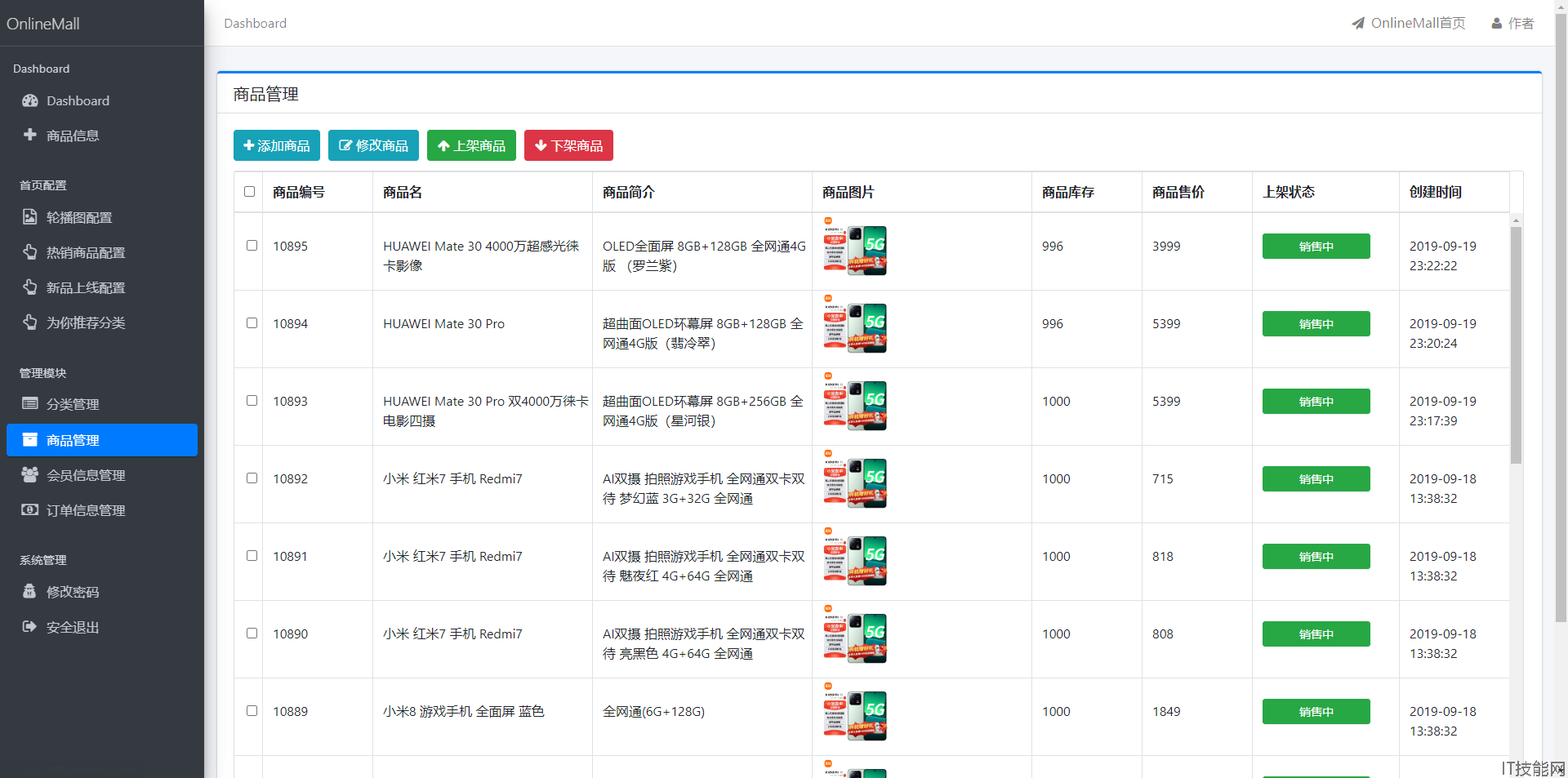1568x778 pixels.
Task: Click product image thumbnail for 10893
Action: 854,402
